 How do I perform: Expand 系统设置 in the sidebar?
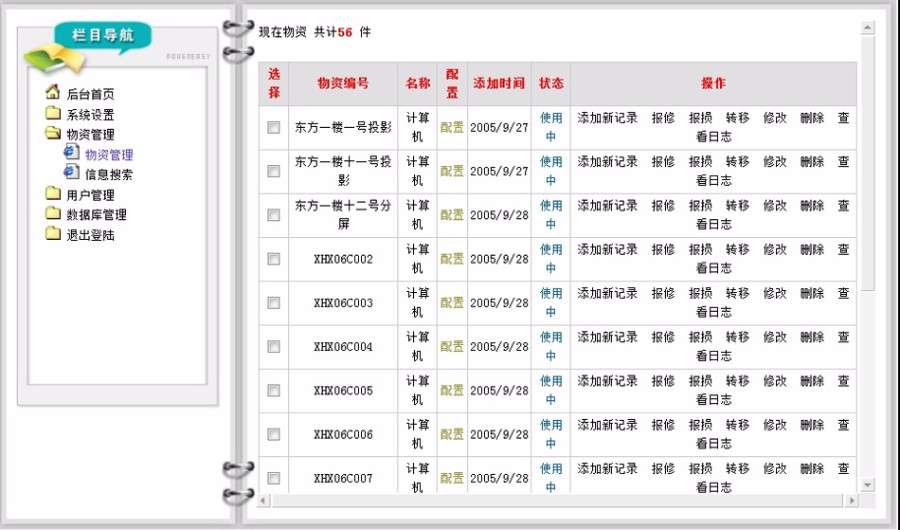tap(91, 115)
